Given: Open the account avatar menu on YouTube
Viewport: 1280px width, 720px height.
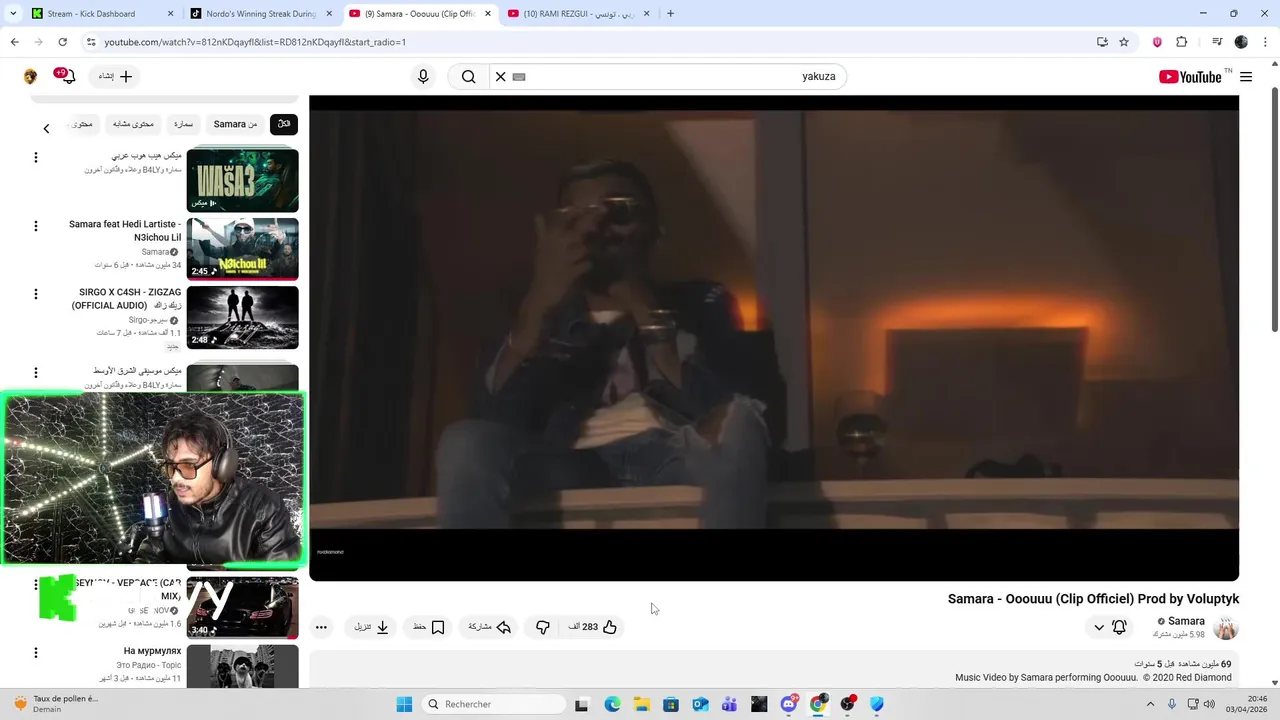Looking at the screenshot, I should [30, 77].
